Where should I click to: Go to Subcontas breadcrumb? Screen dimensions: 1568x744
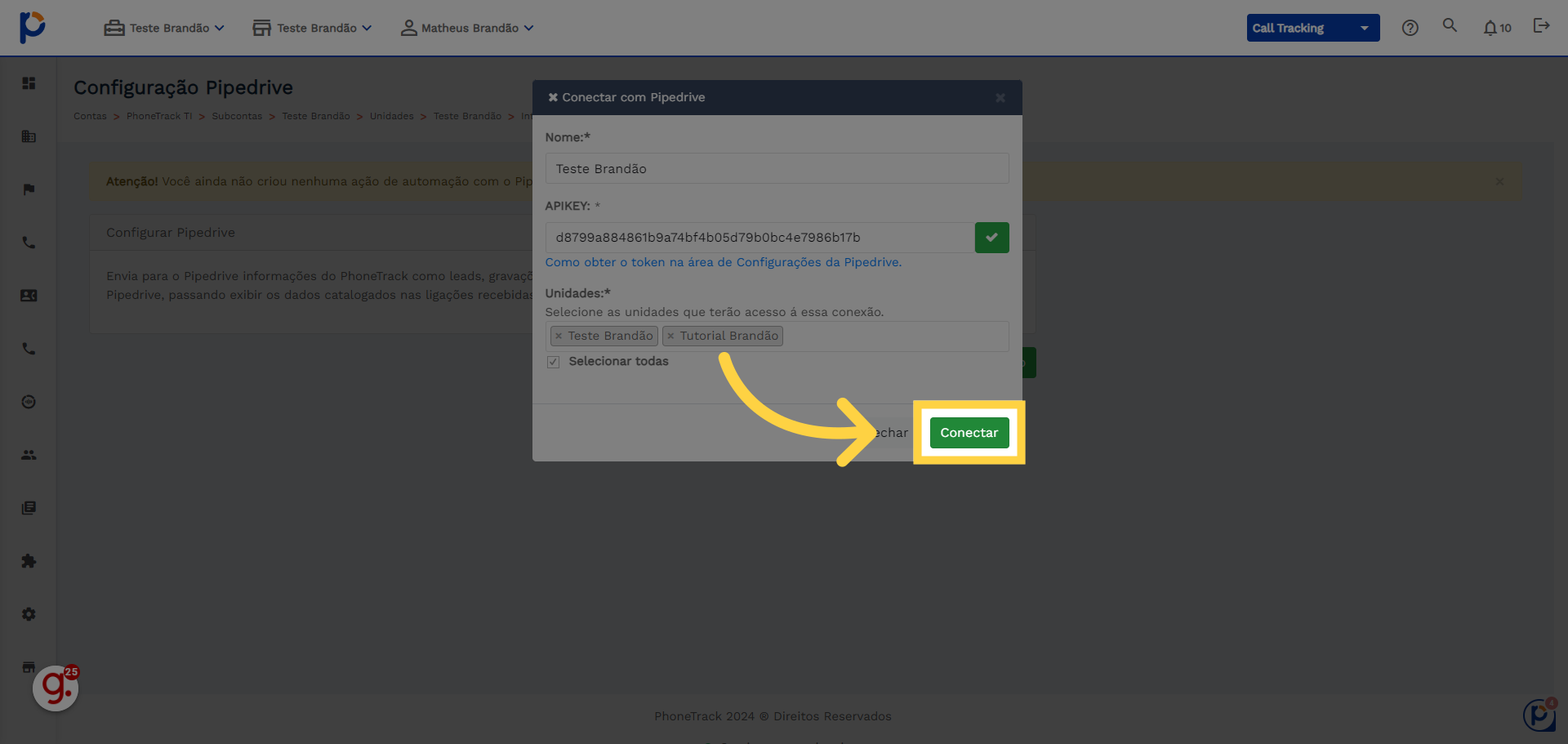pos(237,116)
